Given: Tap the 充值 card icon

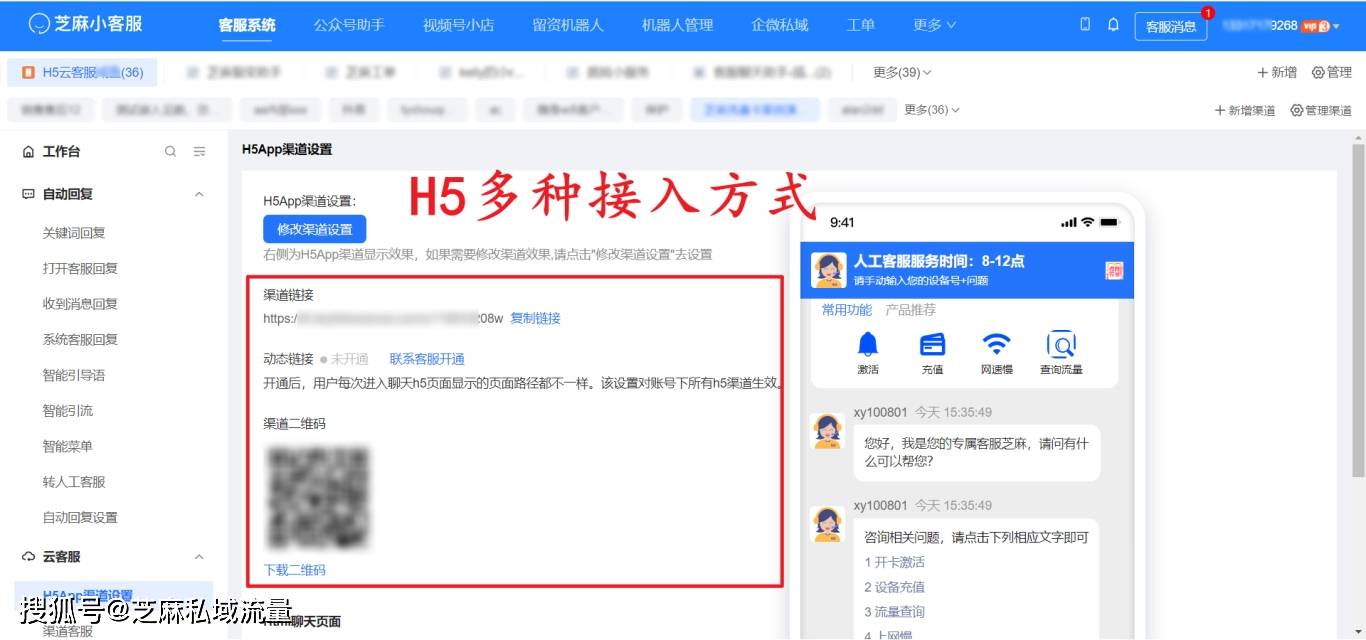Looking at the screenshot, I should click(932, 345).
